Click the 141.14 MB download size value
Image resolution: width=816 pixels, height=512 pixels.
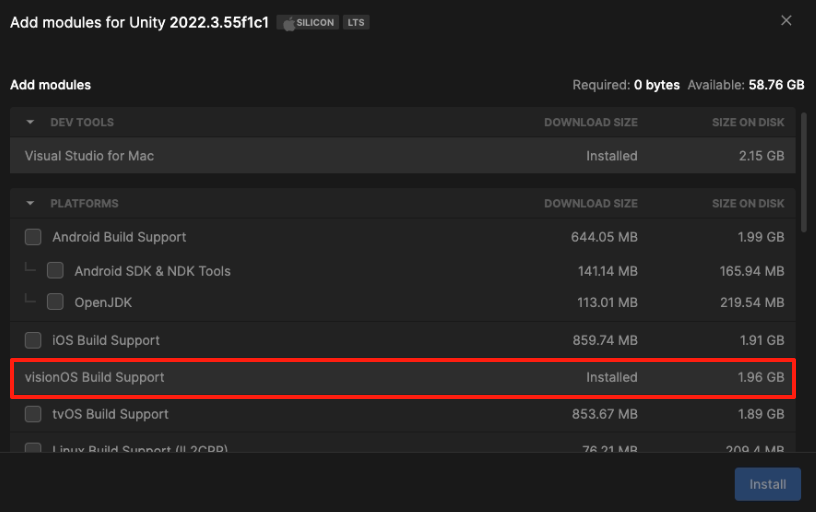(x=608, y=271)
